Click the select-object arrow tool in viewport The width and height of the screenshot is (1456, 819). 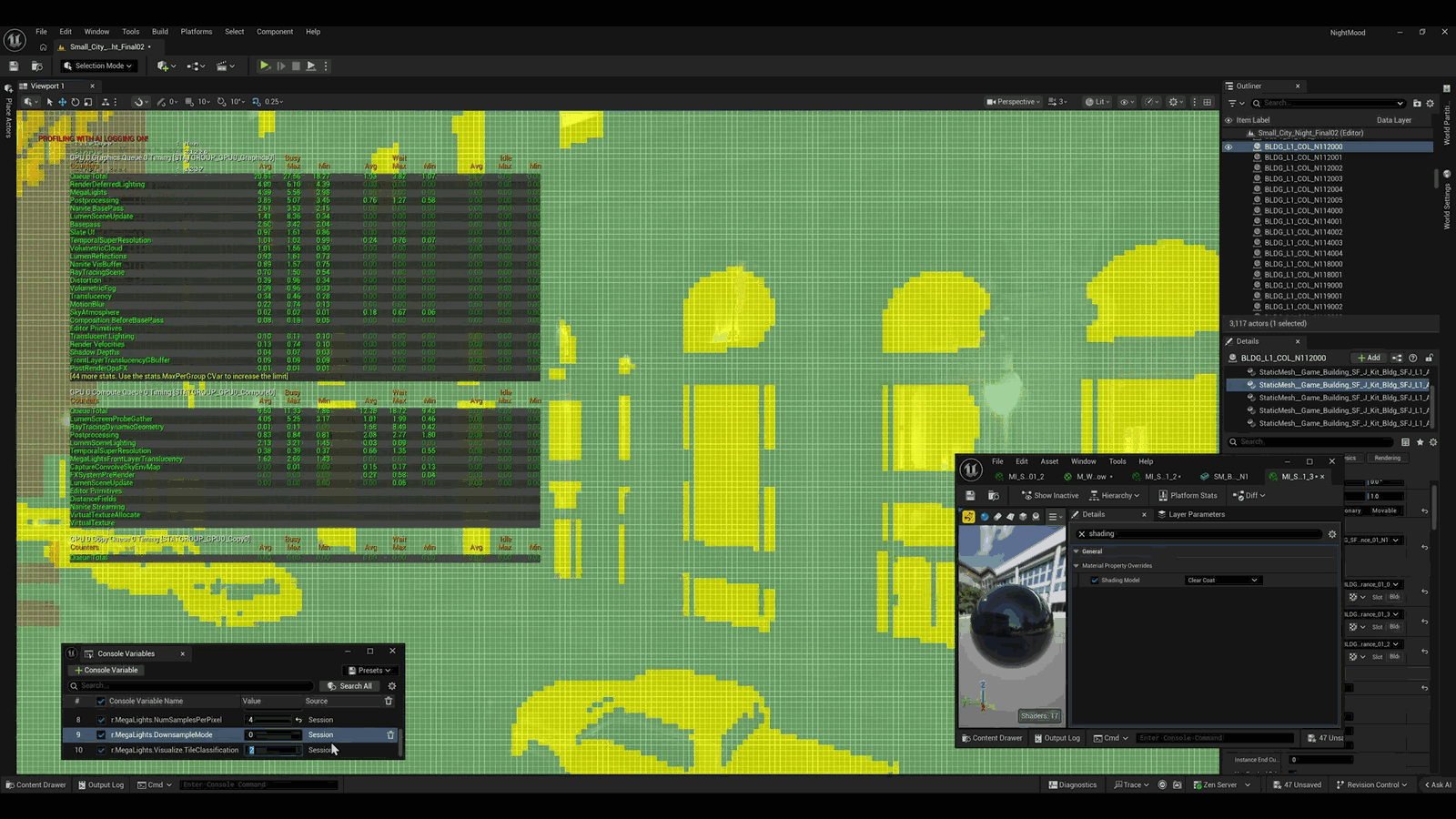(50, 102)
